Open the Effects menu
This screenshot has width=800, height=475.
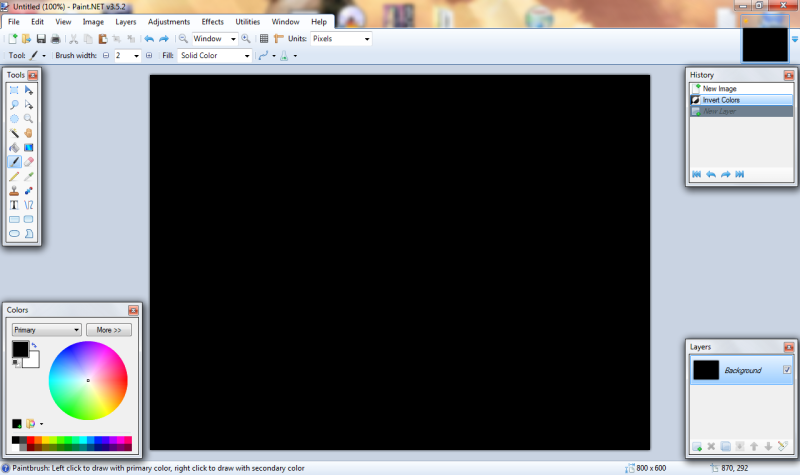(x=212, y=22)
